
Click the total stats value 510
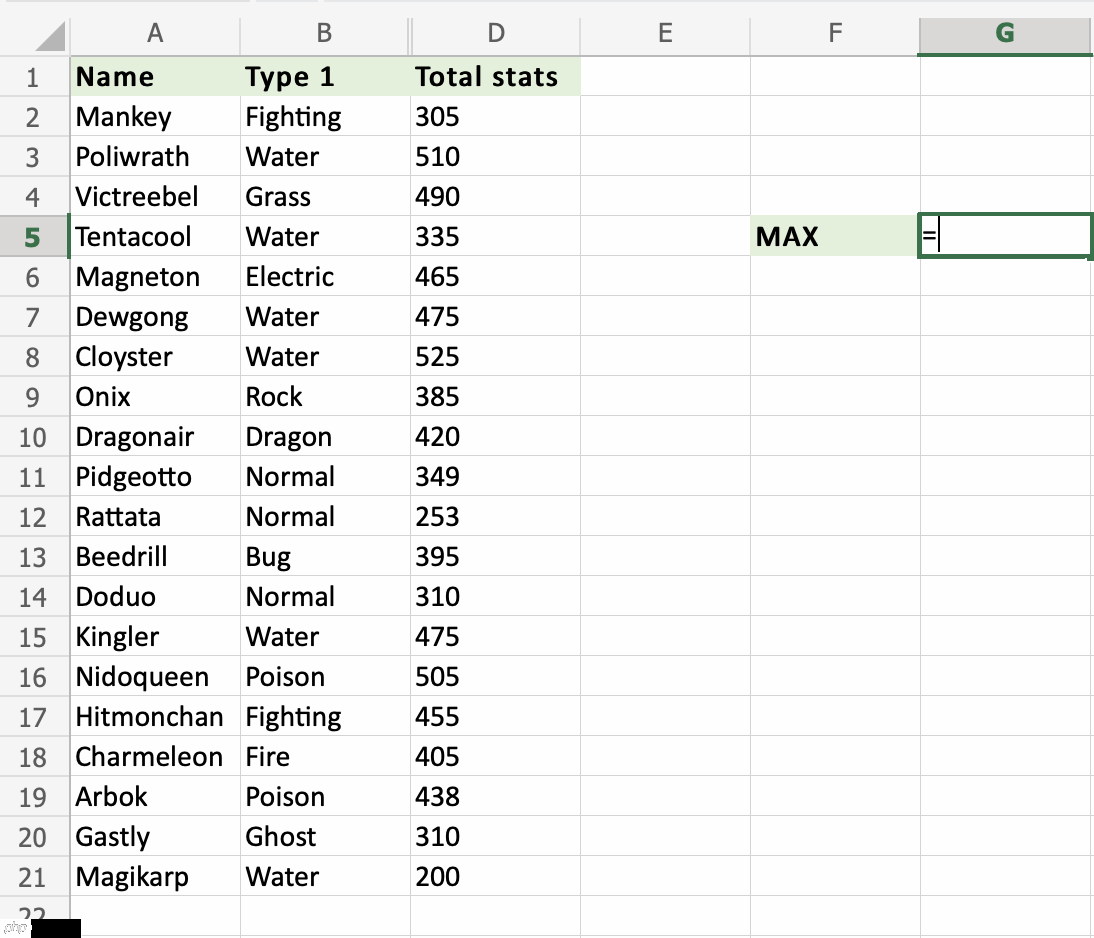coord(495,156)
